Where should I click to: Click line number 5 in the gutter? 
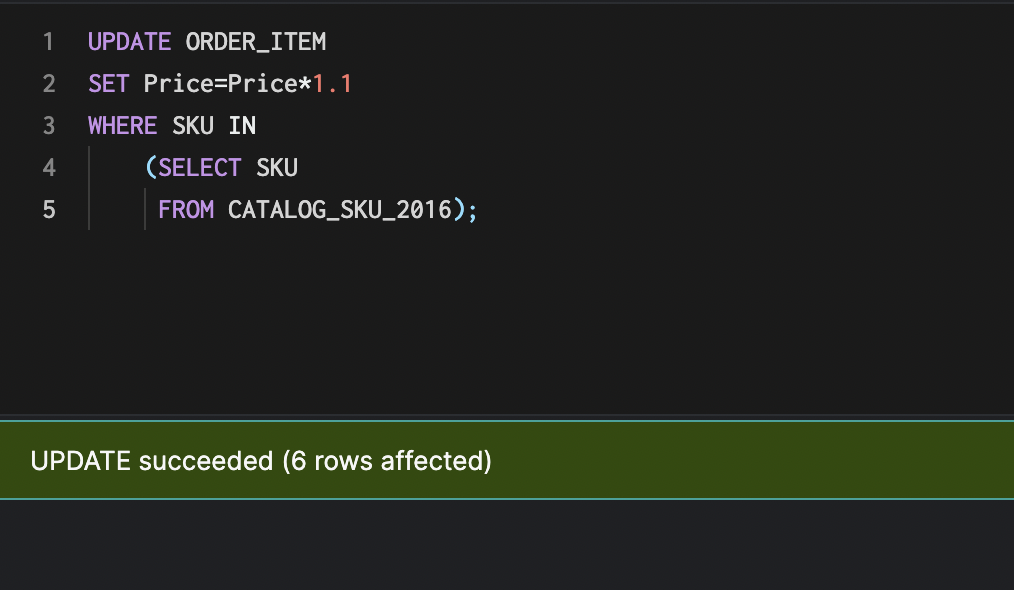(48, 210)
